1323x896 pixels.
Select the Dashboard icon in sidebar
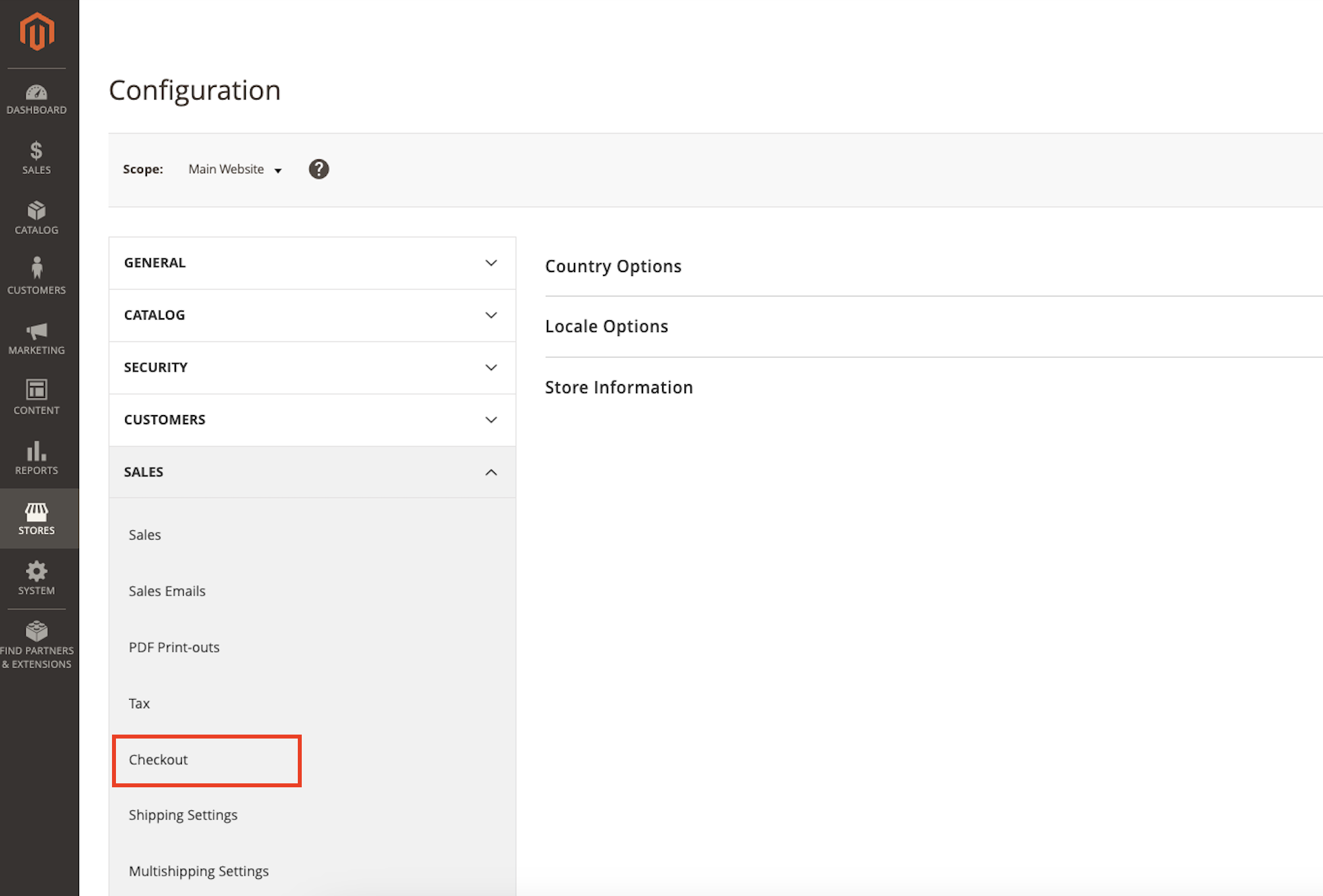click(x=37, y=99)
